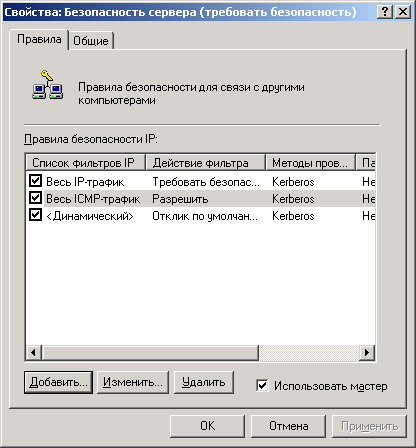Screen dimensions: 416x448
Task: Uncheck the Весь ICMP-трафик rule checkbox
Action: point(35,198)
